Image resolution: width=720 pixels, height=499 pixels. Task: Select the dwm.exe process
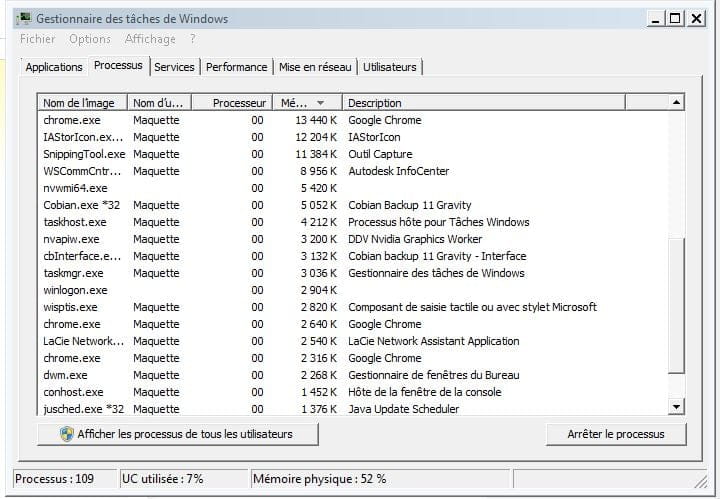click(x=353, y=375)
